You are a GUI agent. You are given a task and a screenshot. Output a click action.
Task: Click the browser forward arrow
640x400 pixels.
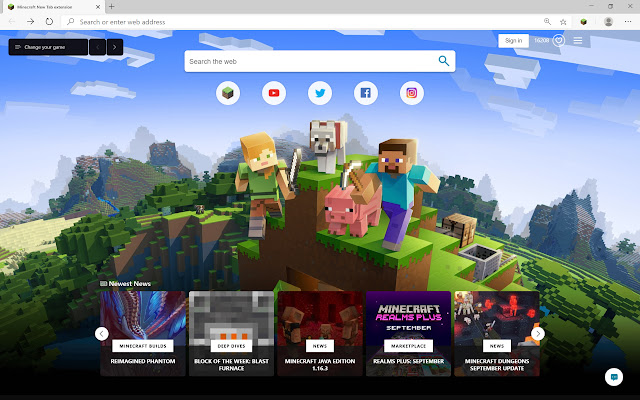[31, 21]
